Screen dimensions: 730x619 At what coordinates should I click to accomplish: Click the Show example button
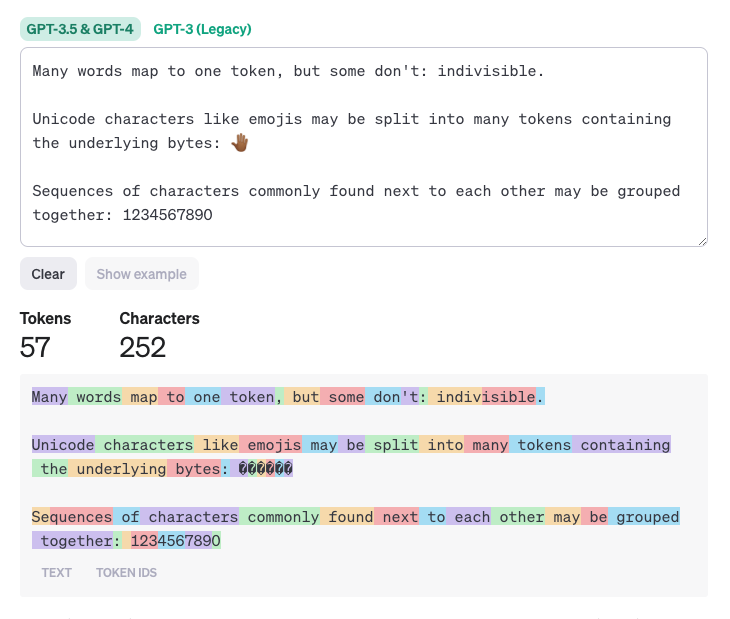pos(142,274)
